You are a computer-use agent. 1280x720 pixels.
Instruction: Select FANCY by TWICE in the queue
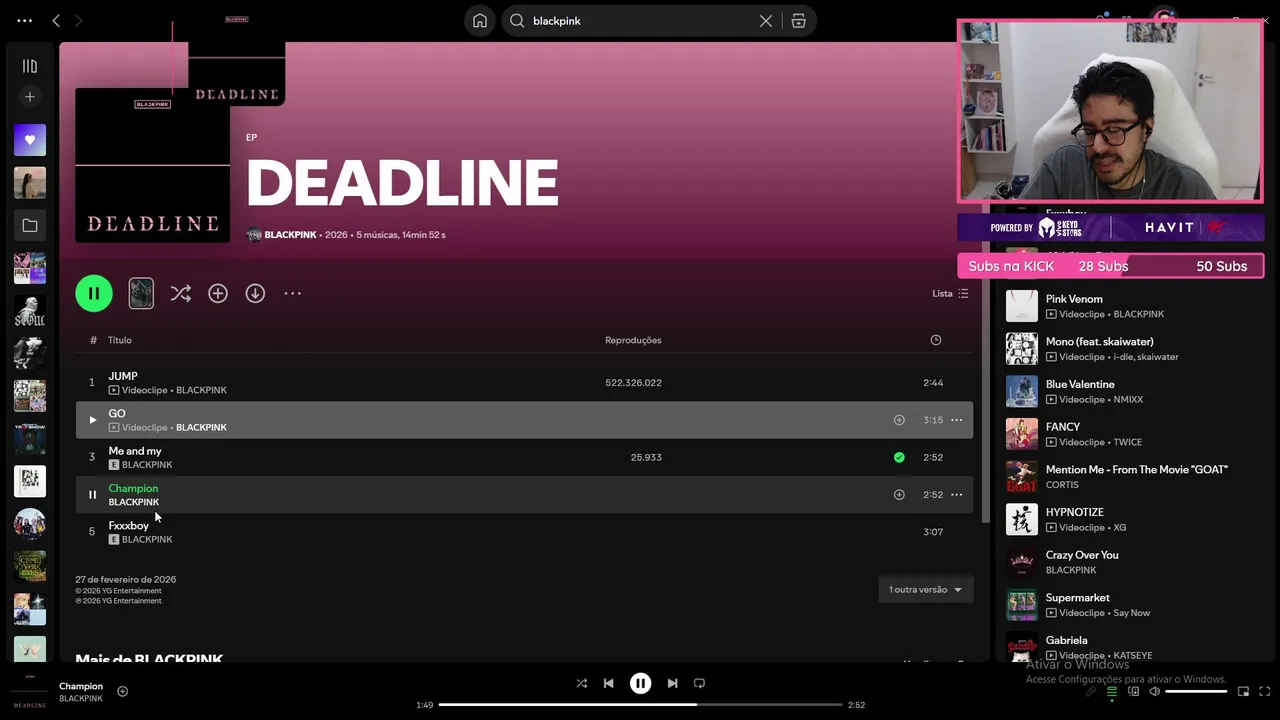[1130, 434]
